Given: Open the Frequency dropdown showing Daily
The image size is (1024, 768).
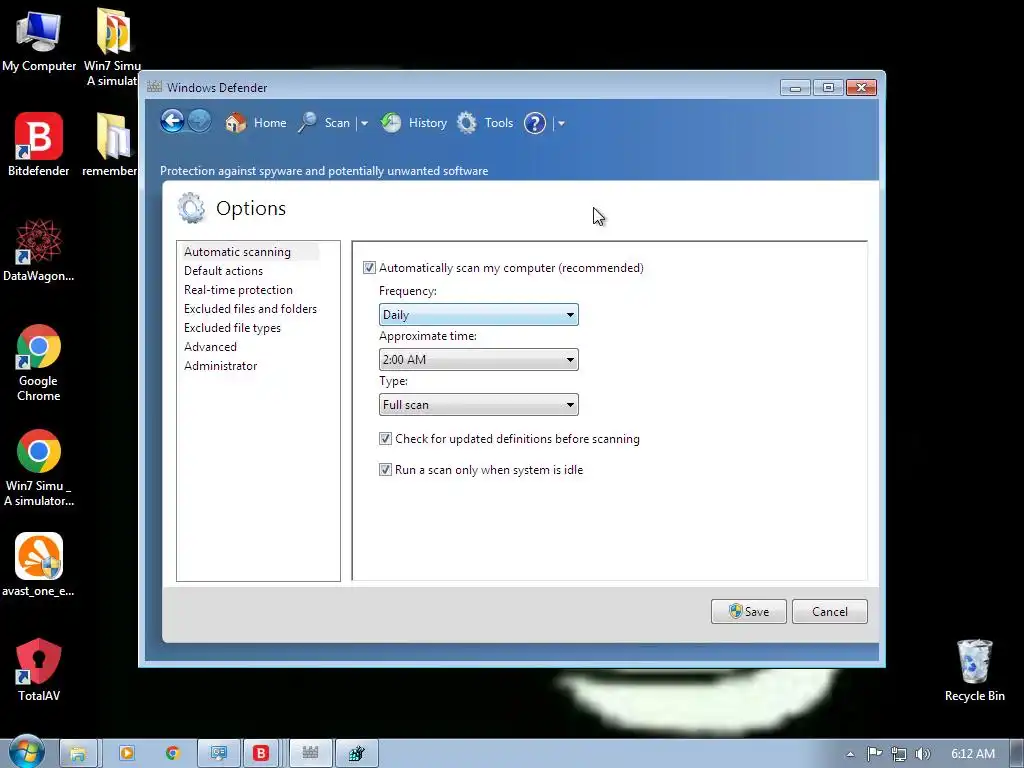Looking at the screenshot, I should [x=478, y=315].
